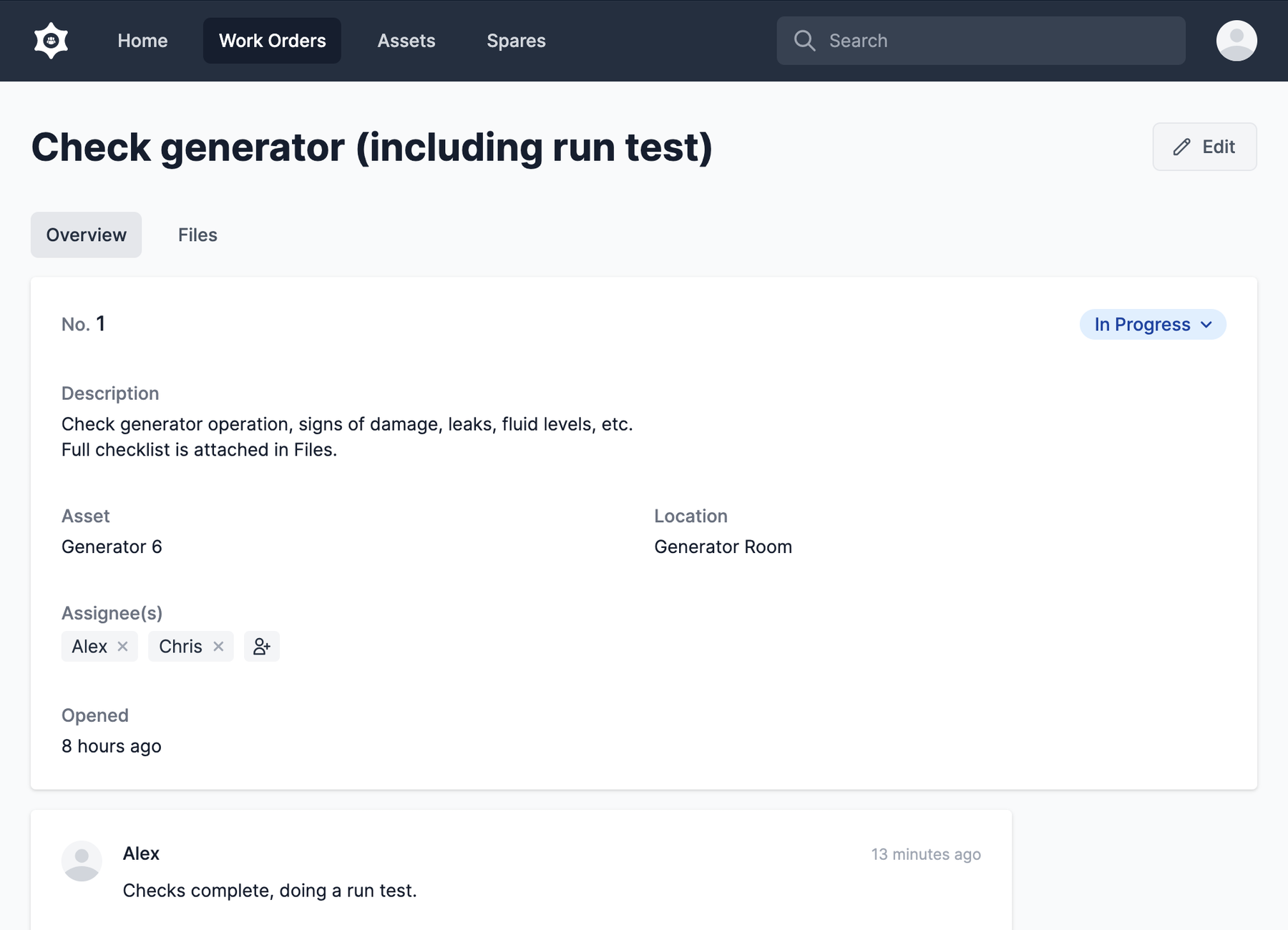Navigate to Assets

click(x=406, y=41)
